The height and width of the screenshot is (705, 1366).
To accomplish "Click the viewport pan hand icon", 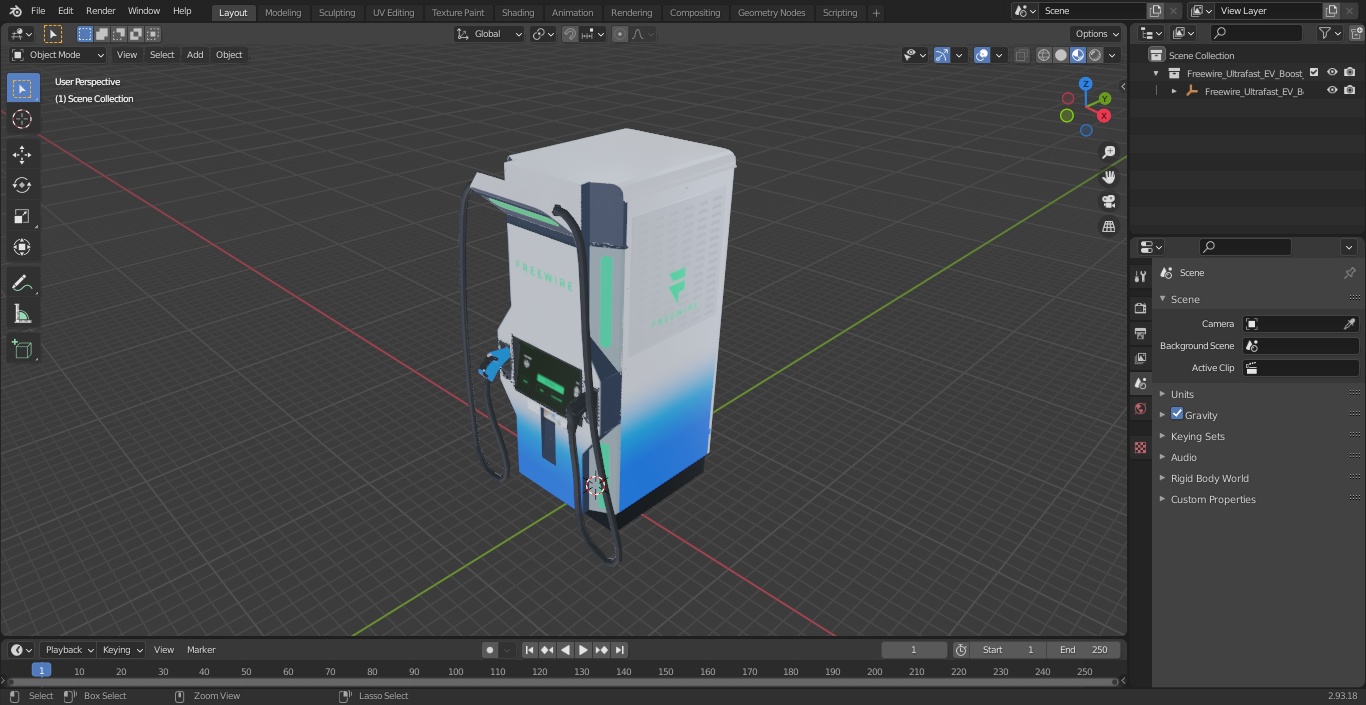I will pyautogui.click(x=1108, y=177).
